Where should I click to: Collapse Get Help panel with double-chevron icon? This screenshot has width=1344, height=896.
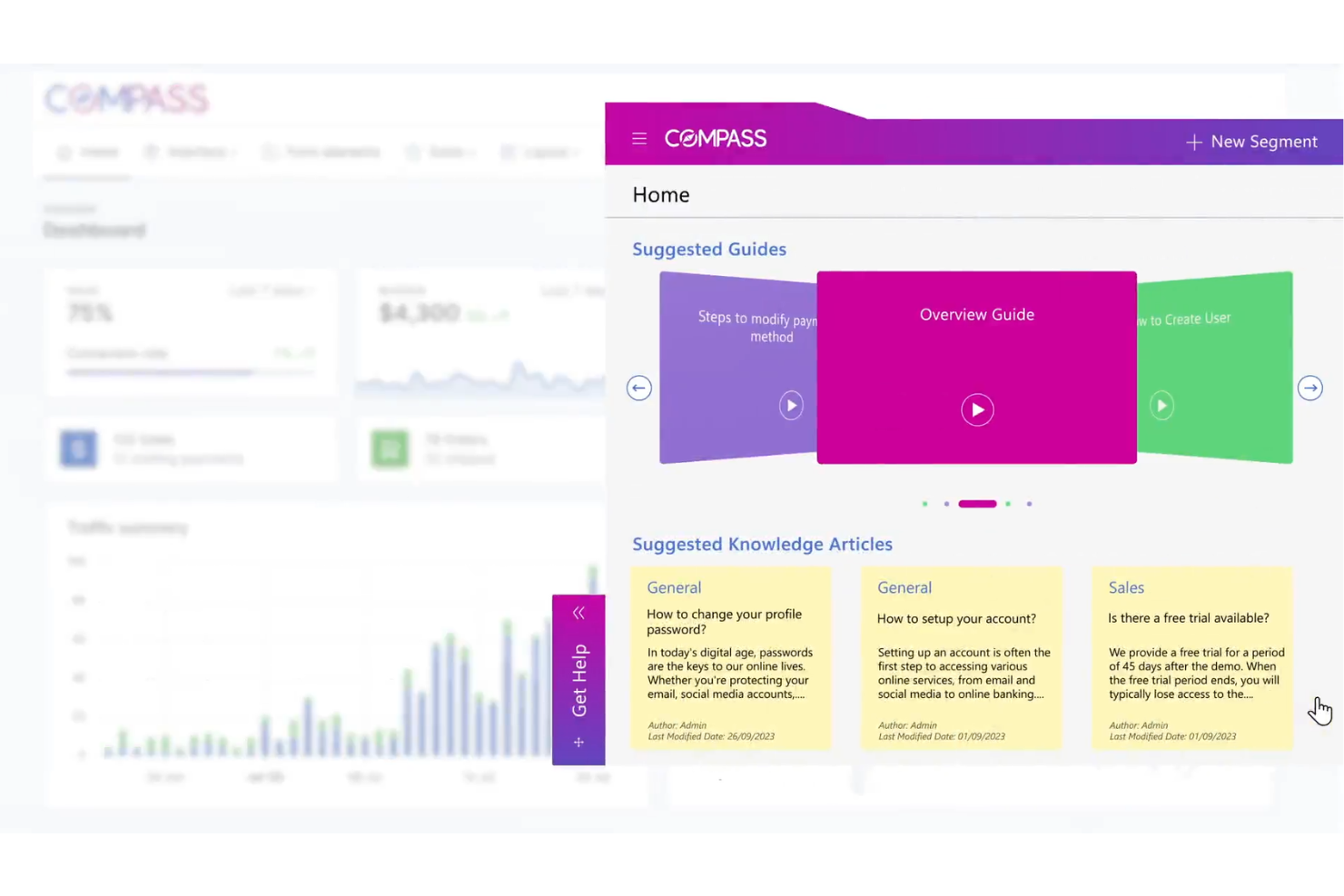pyautogui.click(x=578, y=613)
